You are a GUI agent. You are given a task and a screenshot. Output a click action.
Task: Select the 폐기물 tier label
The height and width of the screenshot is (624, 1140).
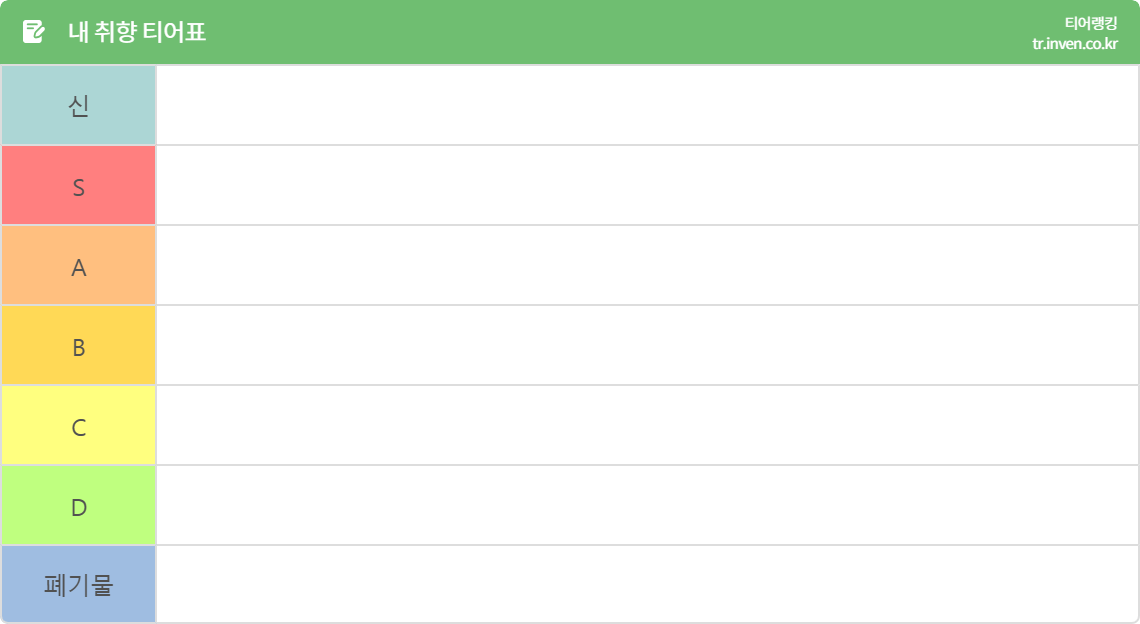79,584
